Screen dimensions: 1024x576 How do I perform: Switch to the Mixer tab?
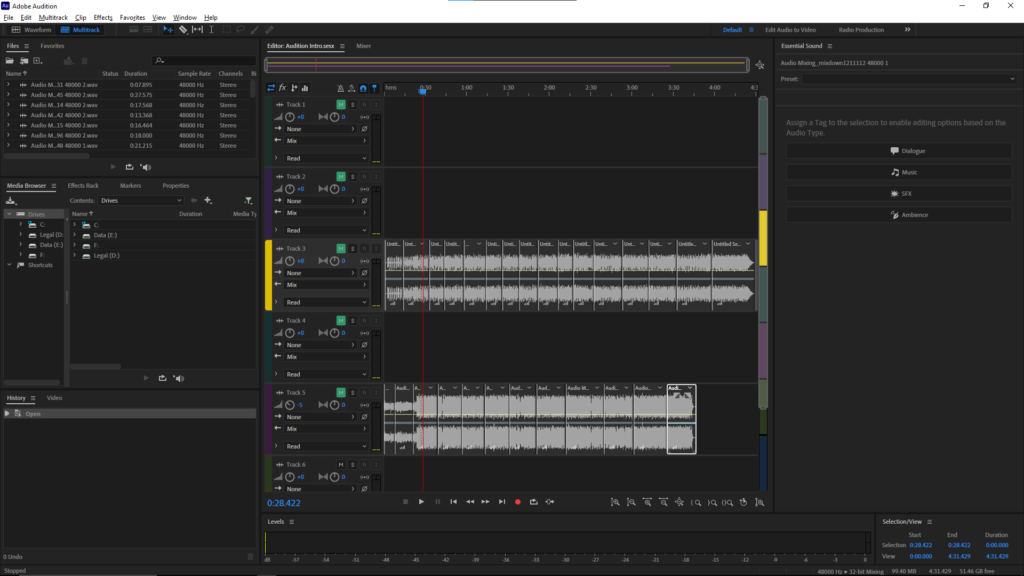point(363,46)
